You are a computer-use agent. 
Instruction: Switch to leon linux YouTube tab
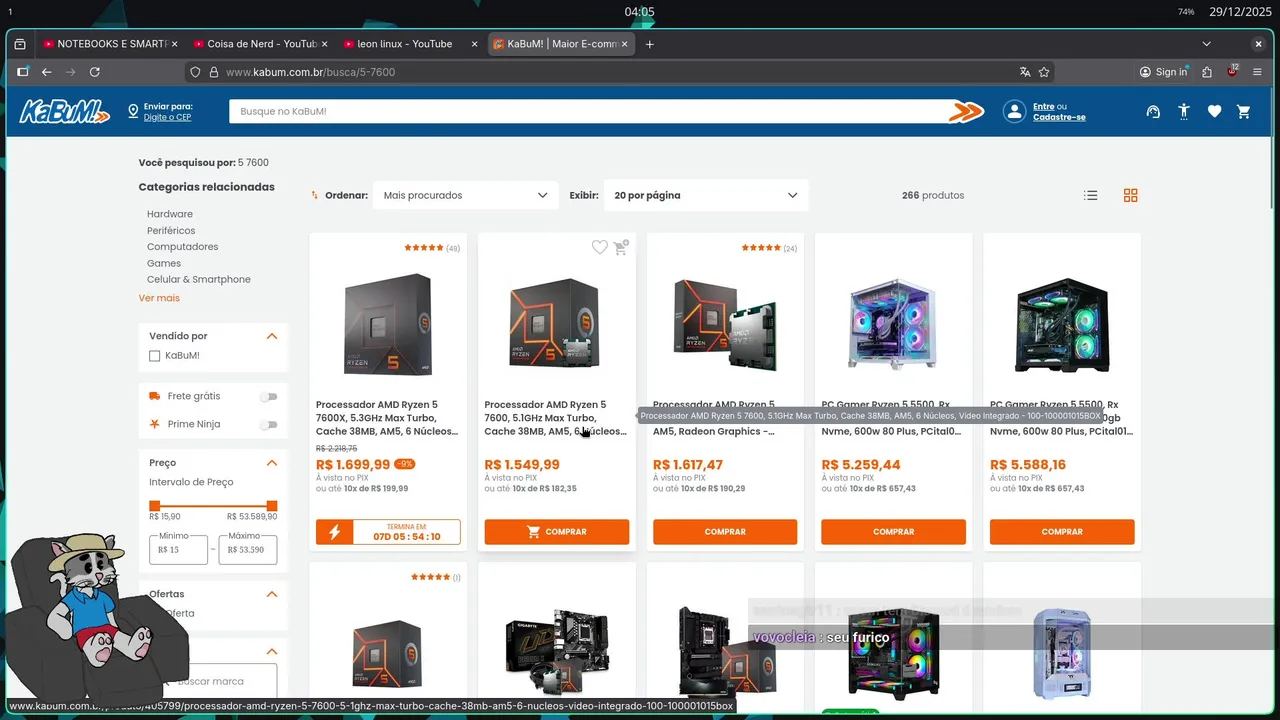pyautogui.click(x=410, y=44)
